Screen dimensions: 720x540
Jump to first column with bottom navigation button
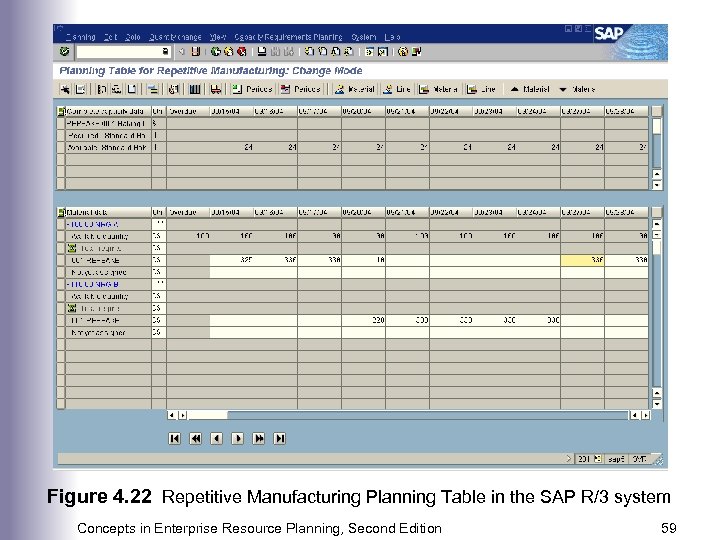174,439
